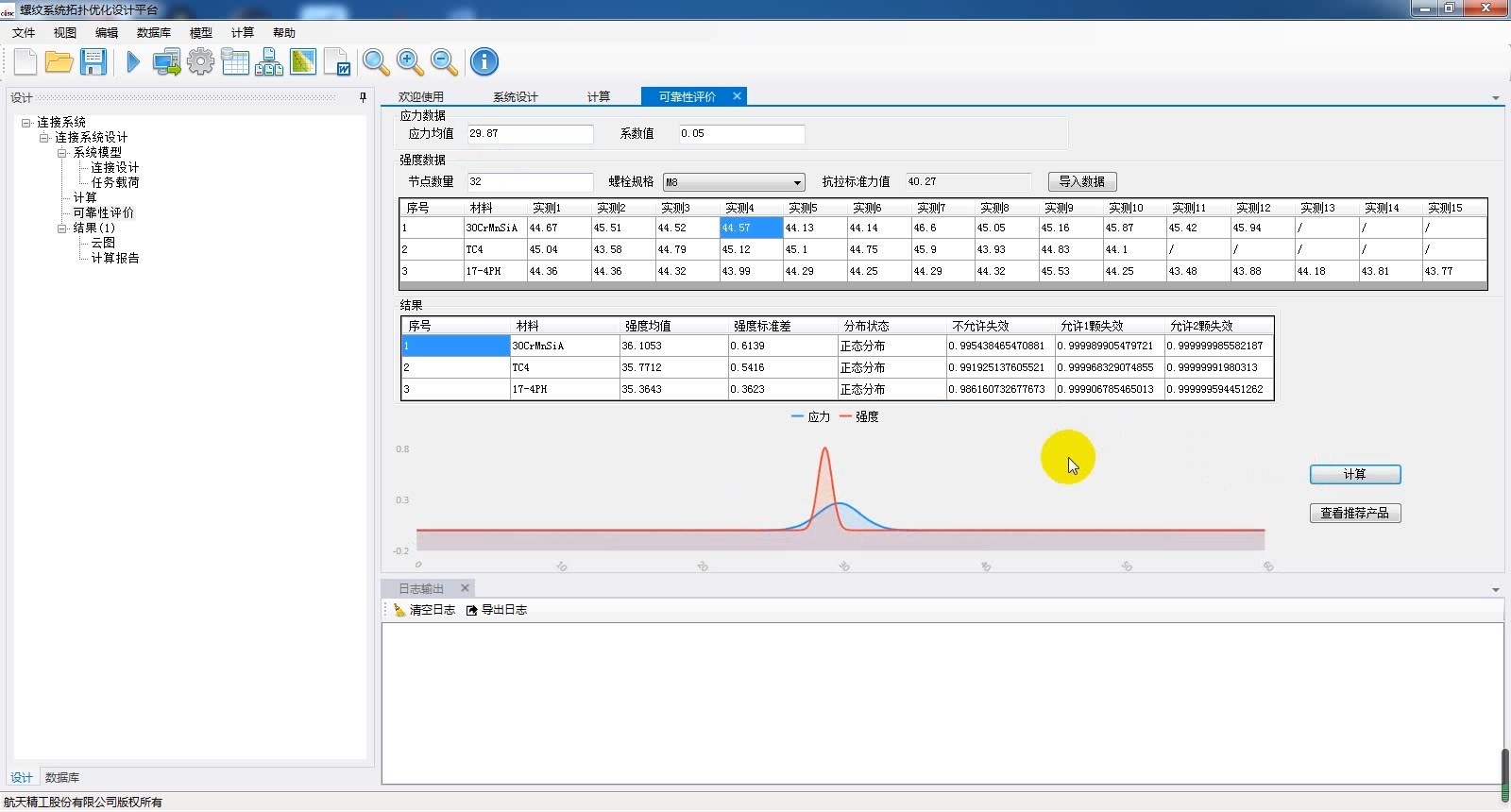
Task: Click the 节点数量 input field
Action: (530, 182)
